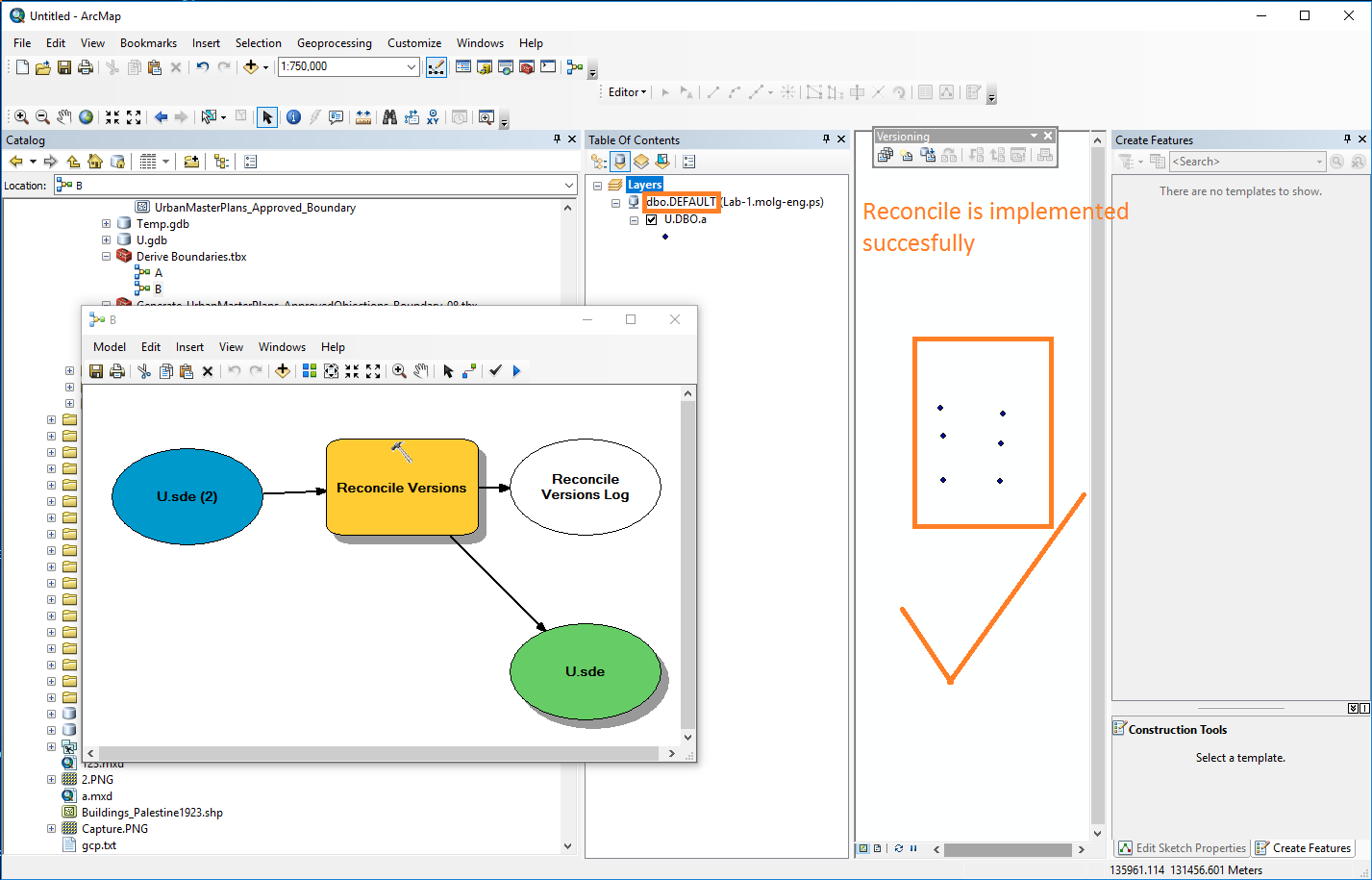1372x880 pixels.
Task: Open the map scale dropdown
Action: [x=412, y=66]
